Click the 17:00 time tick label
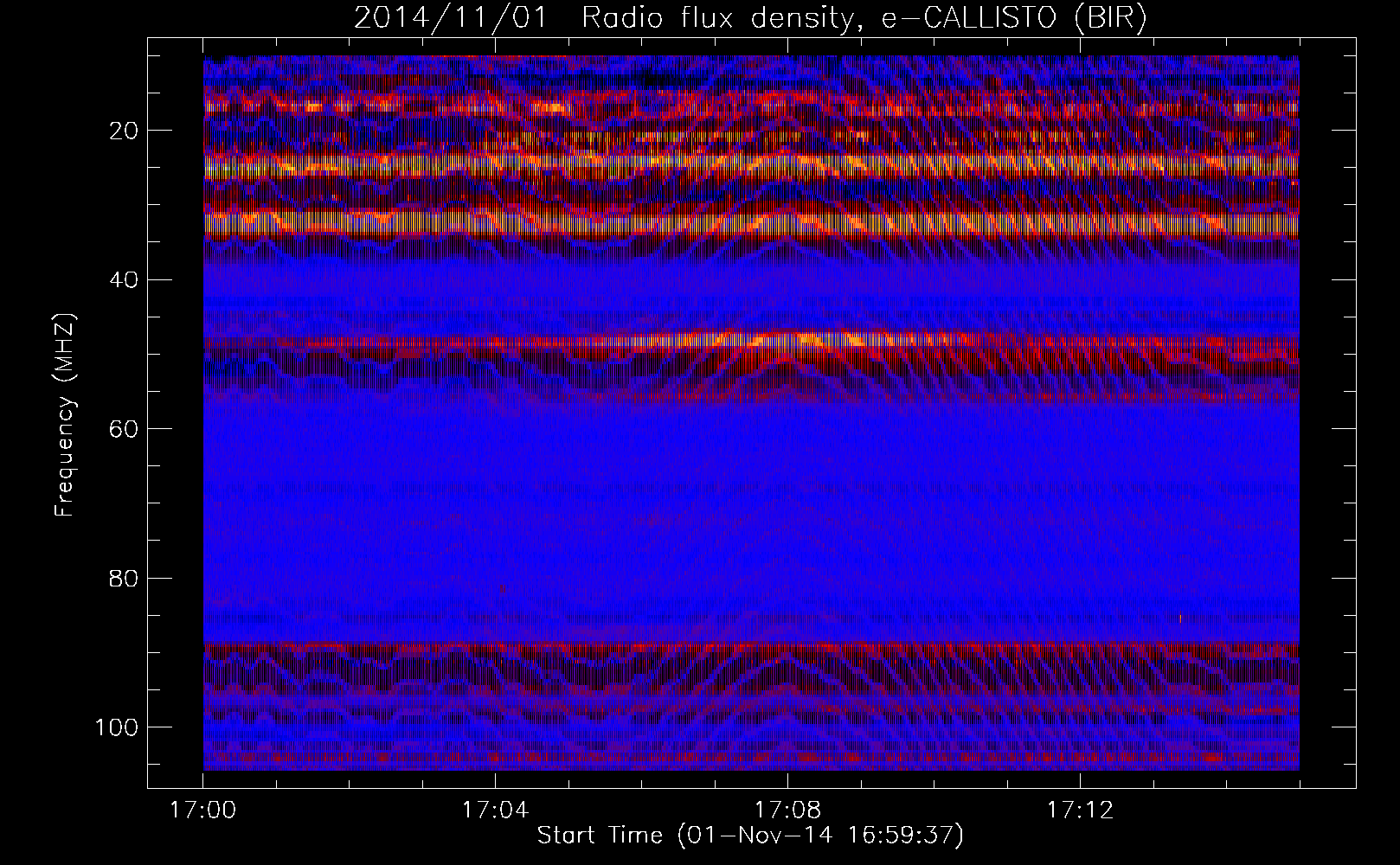The image size is (1400, 865). click(x=203, y=811)
